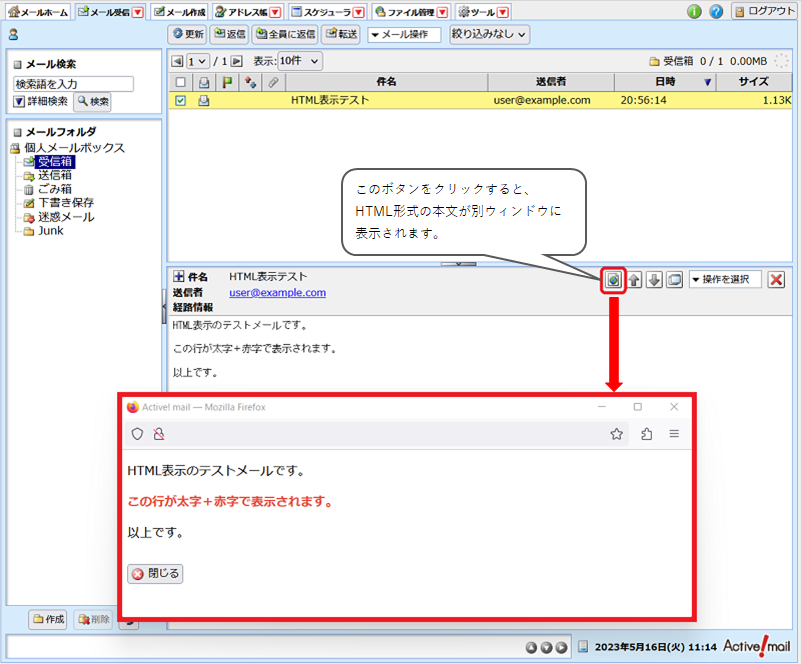
Task: Go to next mail with down arrow
Action: pyautogui.click(x=654, y=280)
